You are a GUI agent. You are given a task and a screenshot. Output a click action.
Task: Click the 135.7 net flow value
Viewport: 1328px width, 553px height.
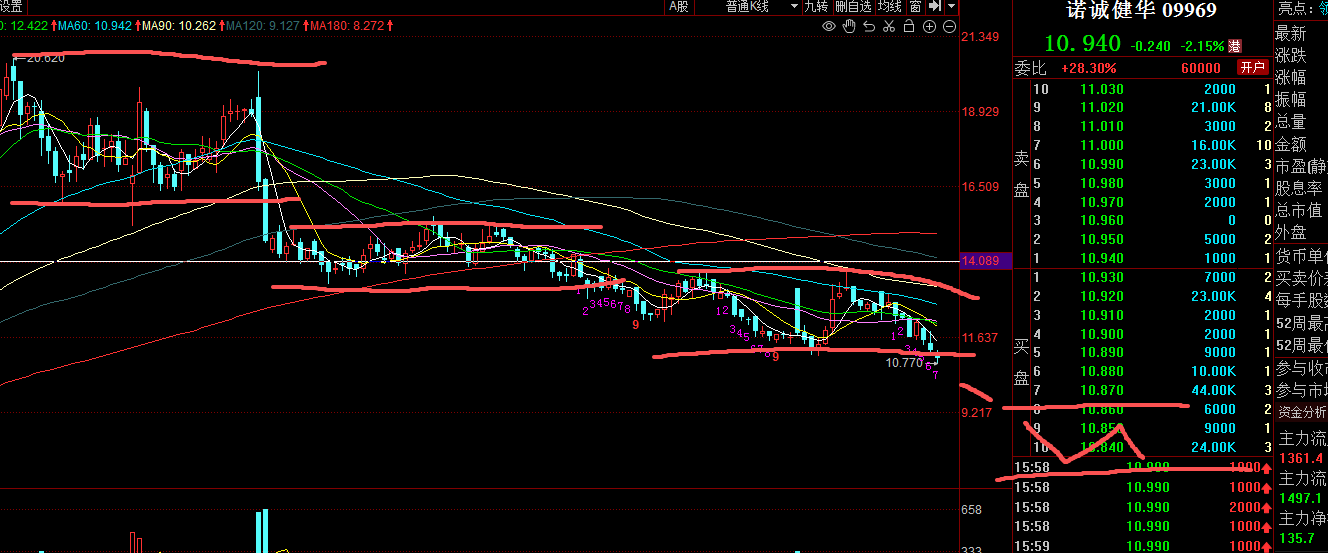[x=1297, y=539]
